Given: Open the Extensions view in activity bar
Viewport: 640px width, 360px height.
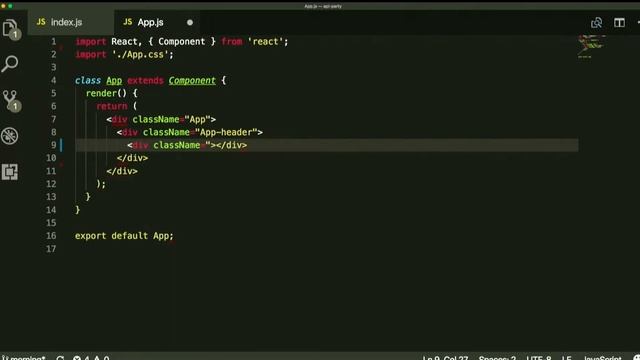Looking at the screenshot, I should tap(10, 172).
